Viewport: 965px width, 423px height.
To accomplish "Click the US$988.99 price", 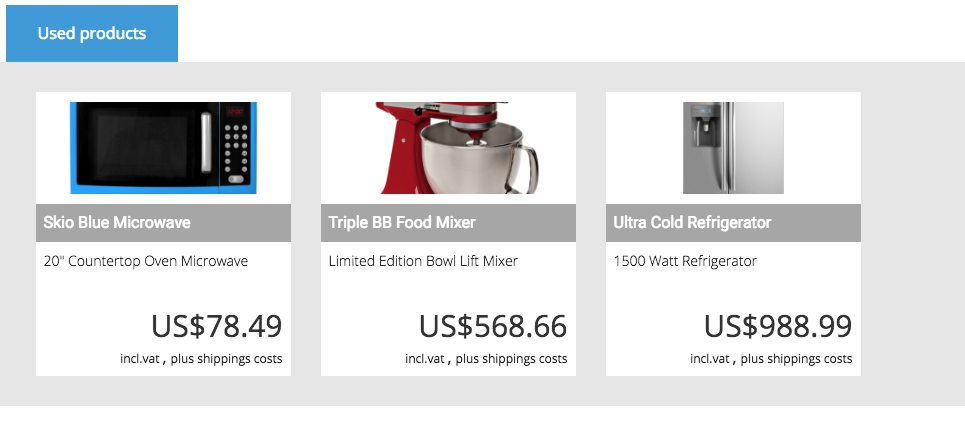I will click(778, 326).
